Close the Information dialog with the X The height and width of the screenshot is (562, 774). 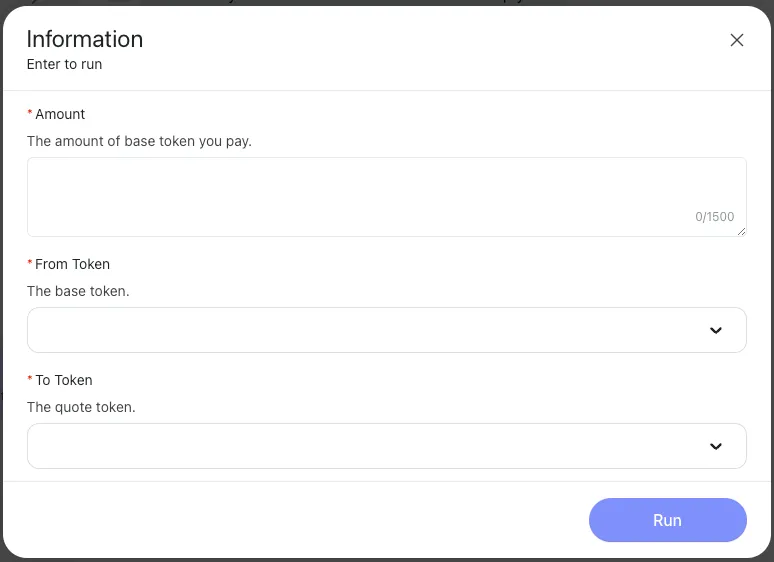(x=737, y=40)
